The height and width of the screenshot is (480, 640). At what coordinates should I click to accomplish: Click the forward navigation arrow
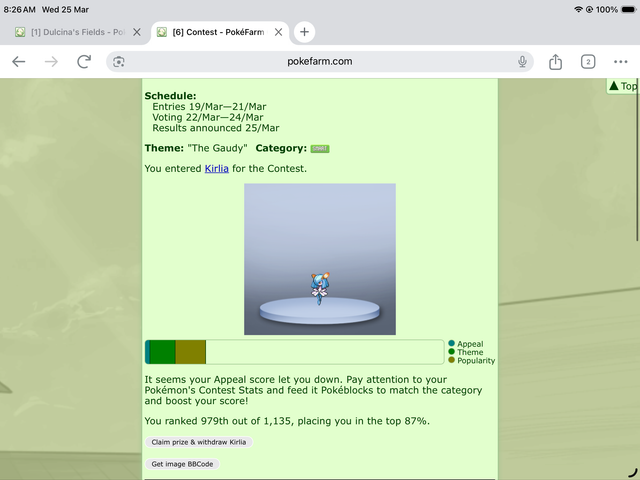click(51, 62)
